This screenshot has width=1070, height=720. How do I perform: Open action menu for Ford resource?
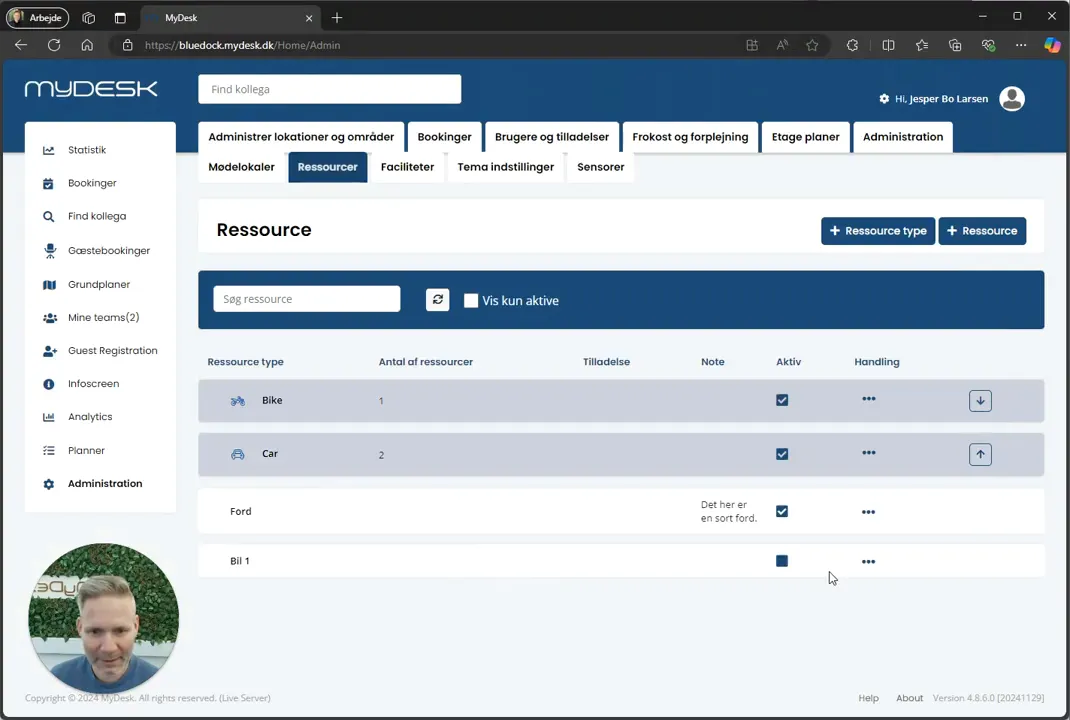tap(868, 512)
